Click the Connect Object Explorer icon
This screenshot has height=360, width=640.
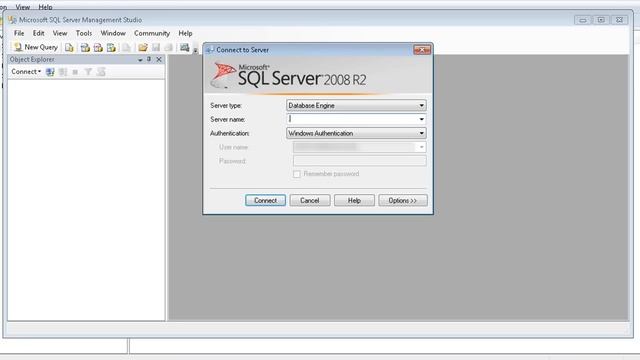click(x=50, y=72)
